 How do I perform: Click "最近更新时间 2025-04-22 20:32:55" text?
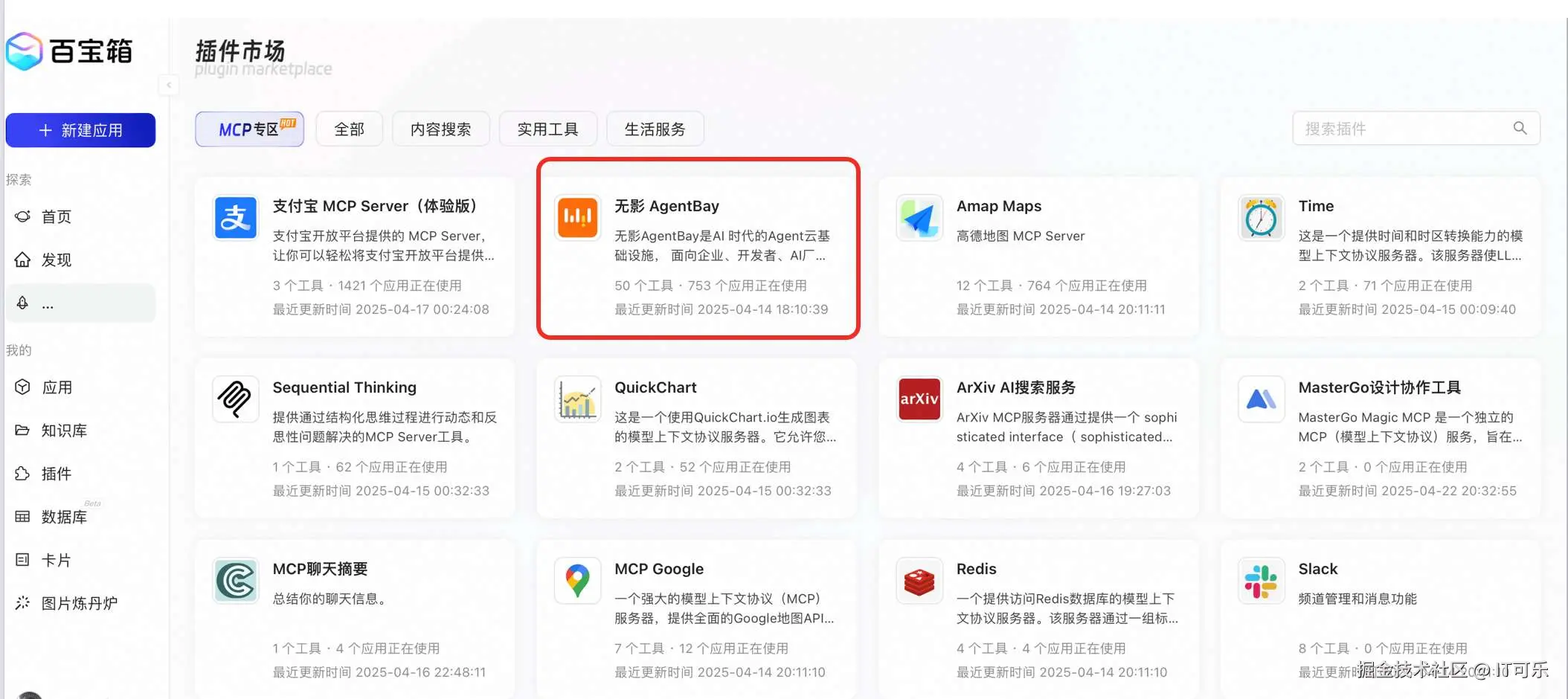[x=1407, y=491]
